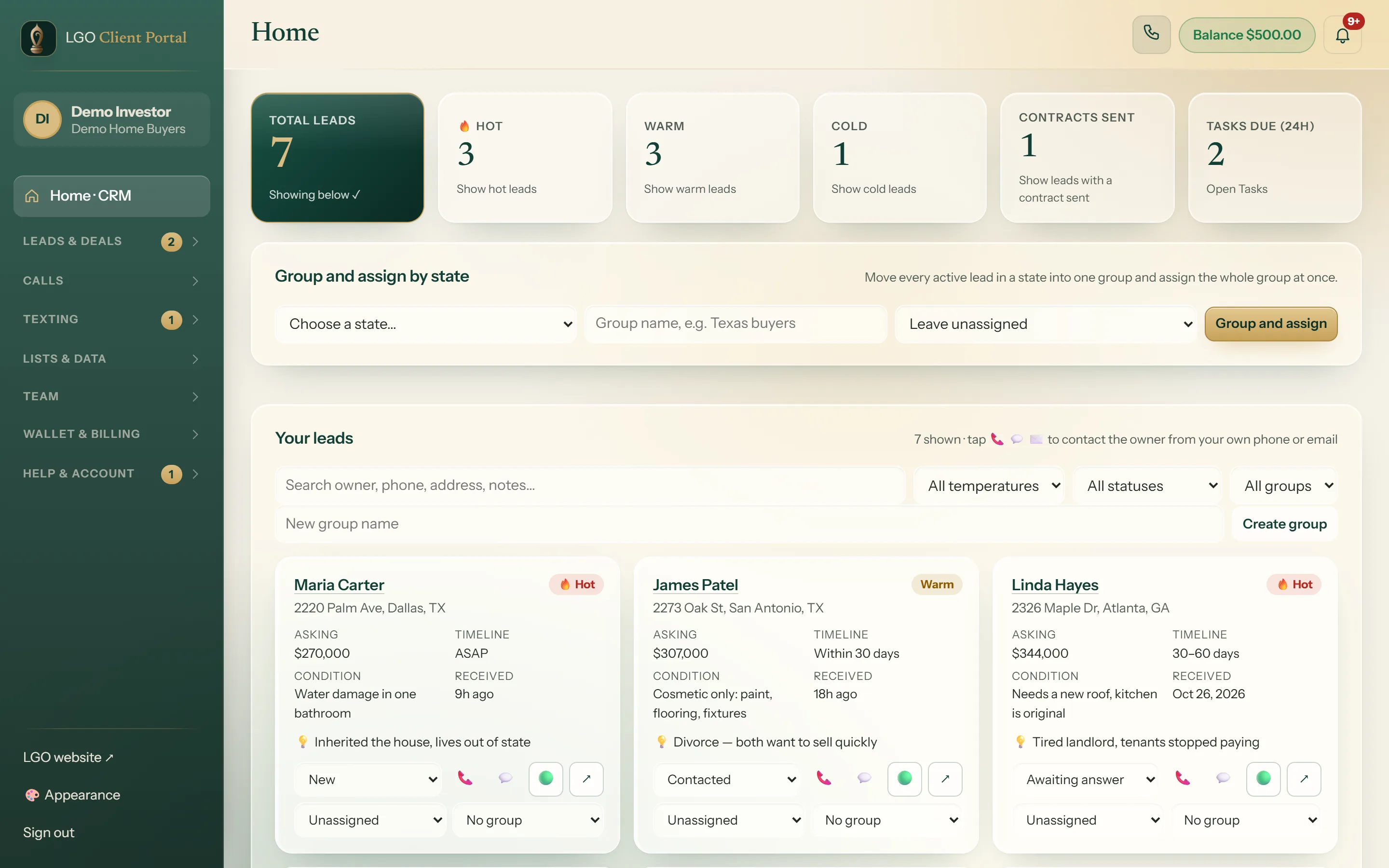This screenshot has height=868, width=1389.
Task: Open James Patel lead with arrow icon
Action: [945, 779]
